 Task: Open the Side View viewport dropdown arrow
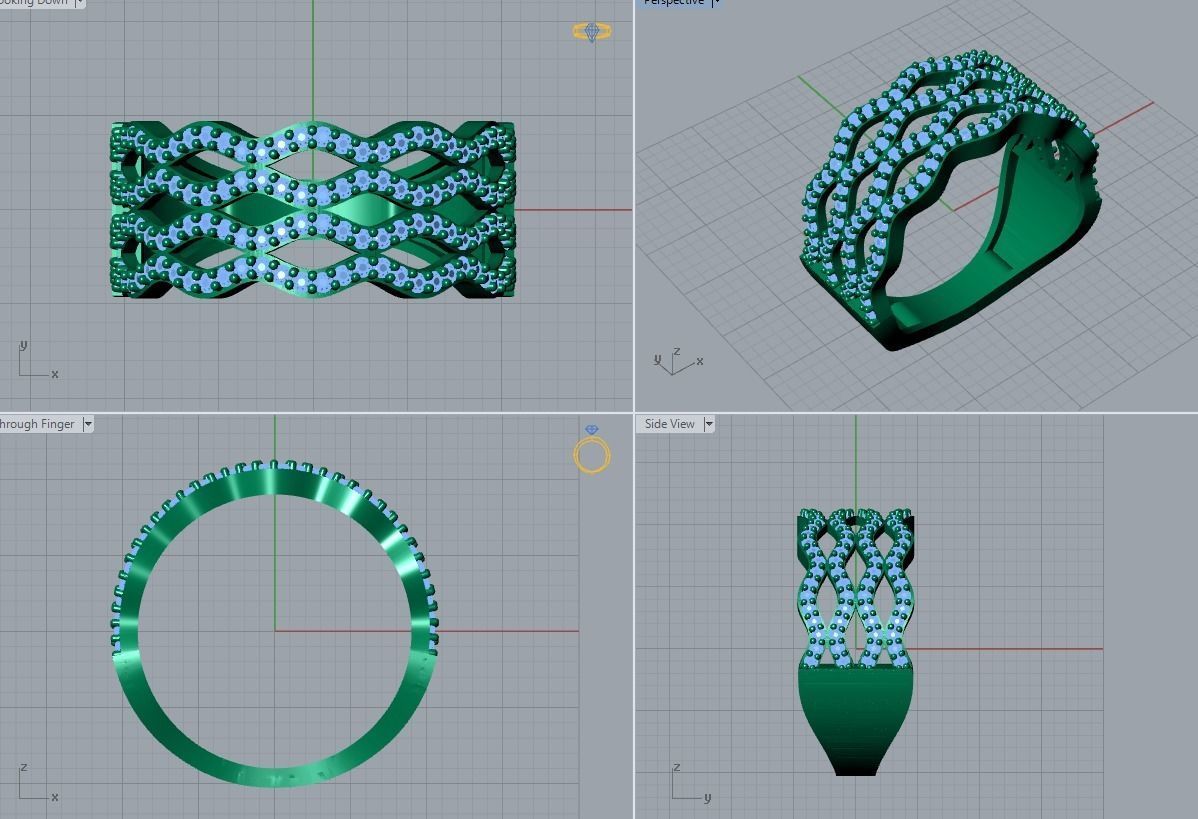click(x=708, y=424)
